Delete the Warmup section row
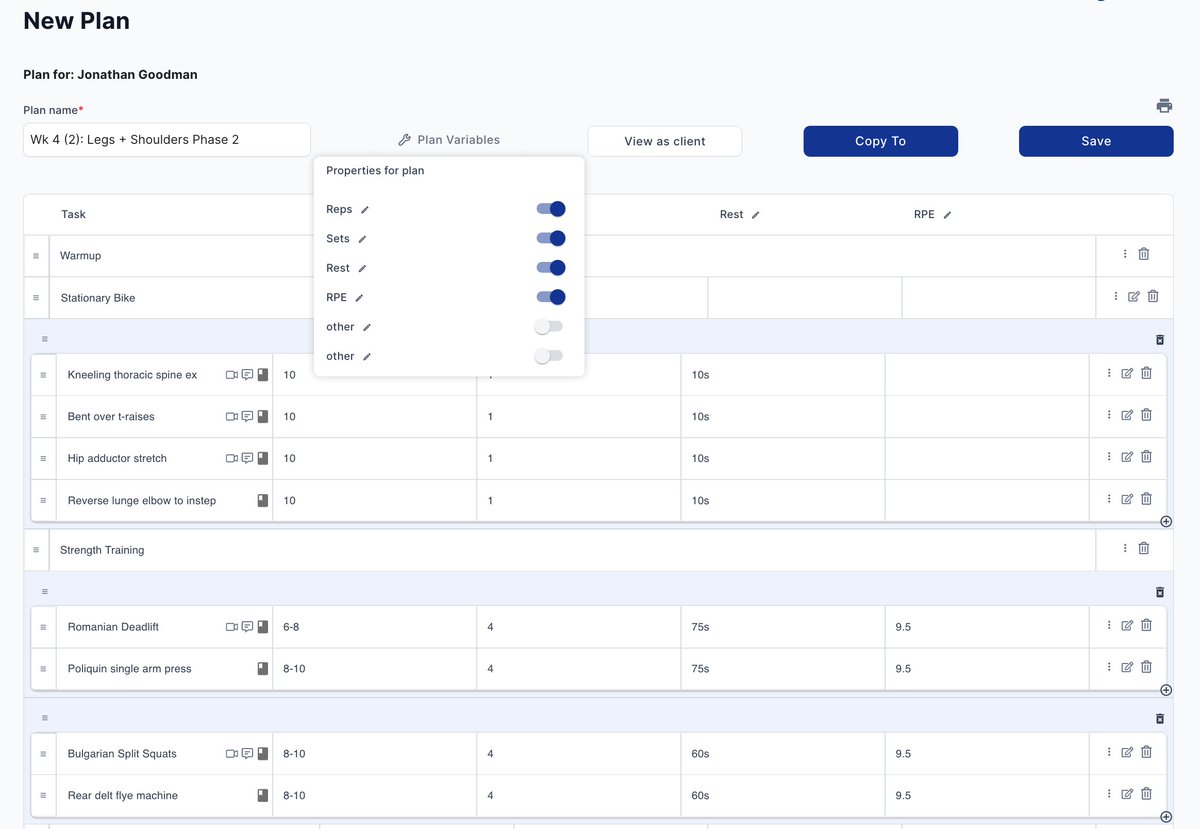Image resolution: width=1200 pixels, height=829 pixels. (1144, 254)
